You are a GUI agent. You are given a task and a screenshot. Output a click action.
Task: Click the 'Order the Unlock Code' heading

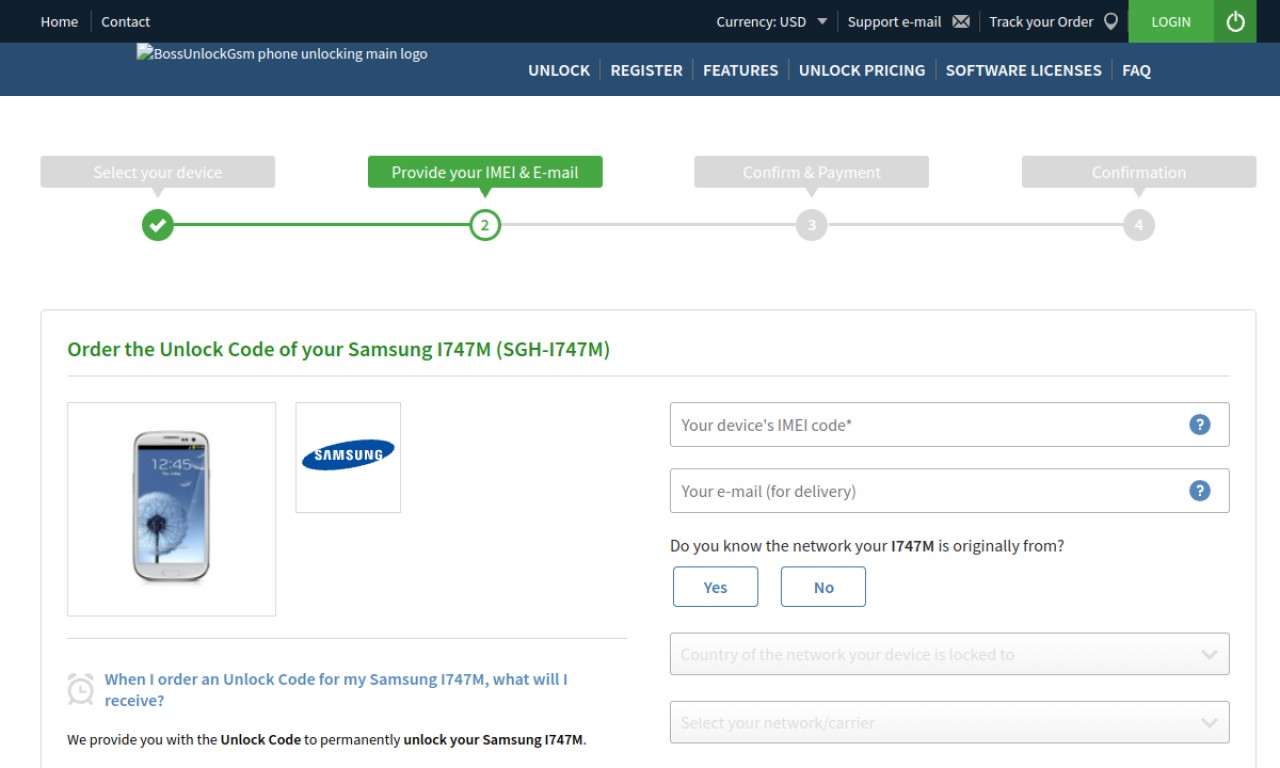(x=338, y=349)
